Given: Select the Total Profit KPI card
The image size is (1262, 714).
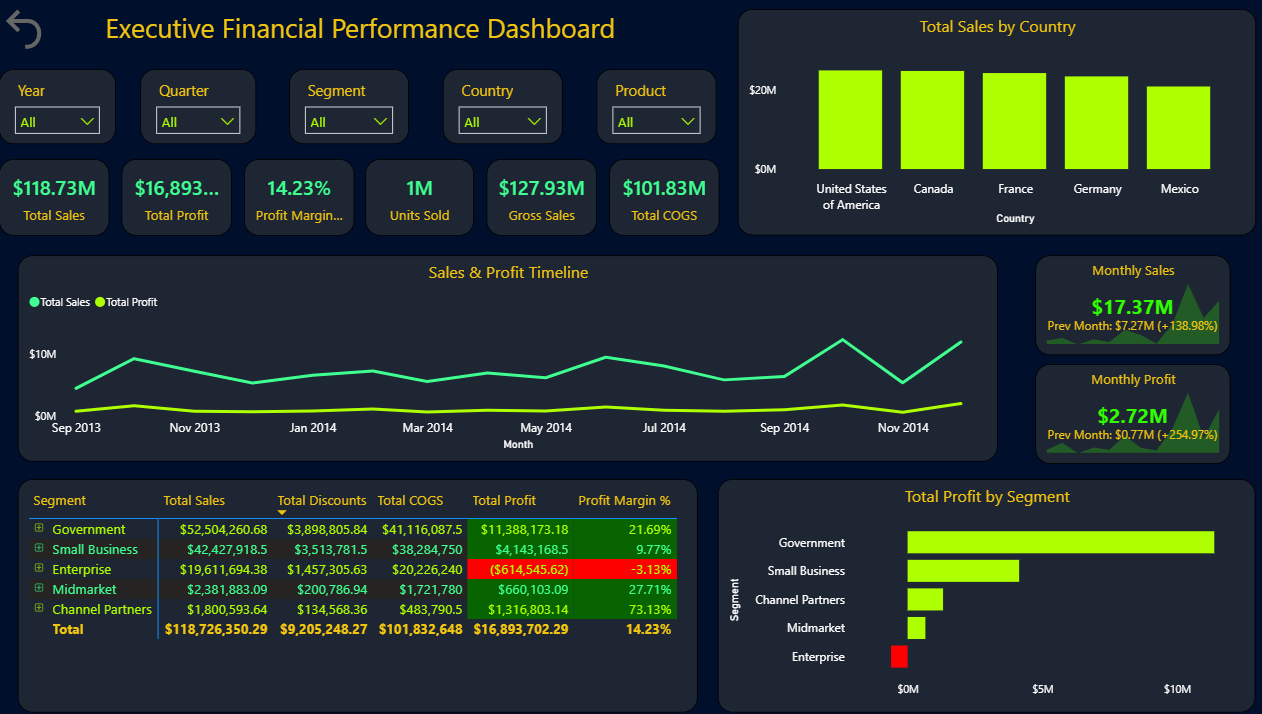Looking at the screenshot, I should (x=176, y=198).
